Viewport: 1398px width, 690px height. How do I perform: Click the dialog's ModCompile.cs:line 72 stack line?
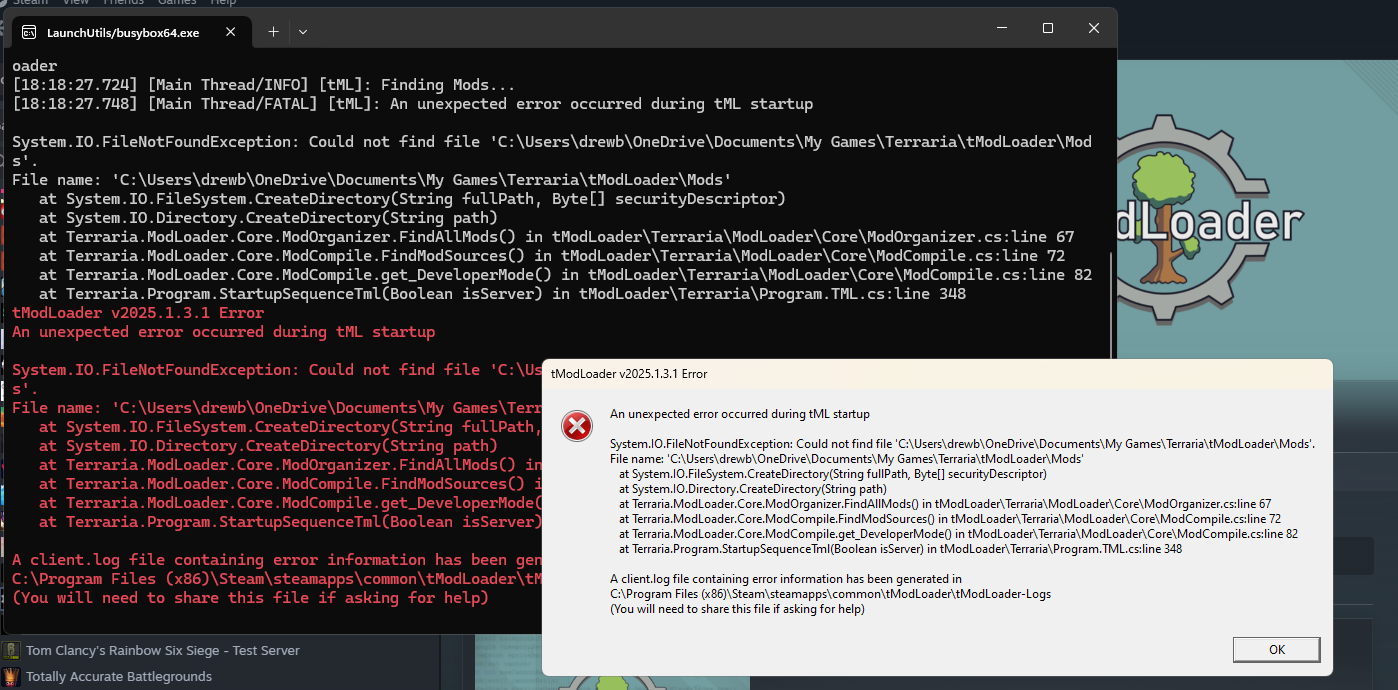point(950,519)
